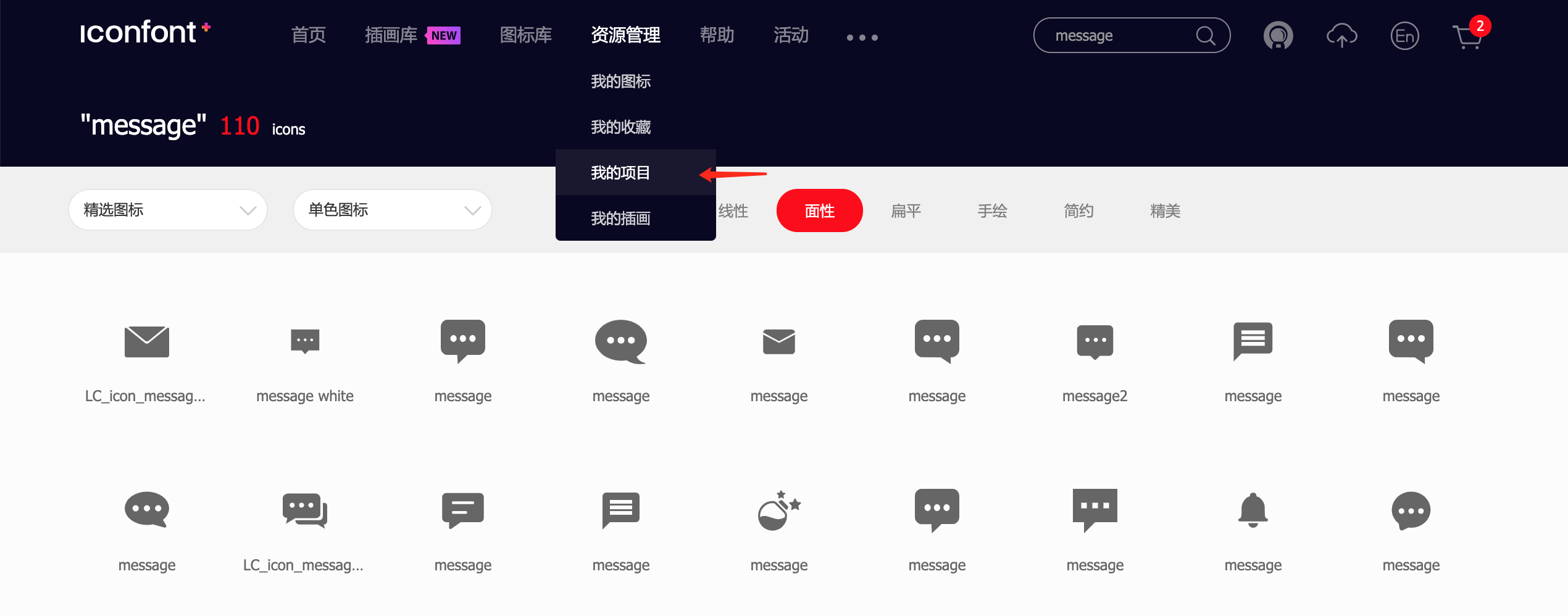
Task: Switch language via the En icon
Action: (x=1405, y=36)
